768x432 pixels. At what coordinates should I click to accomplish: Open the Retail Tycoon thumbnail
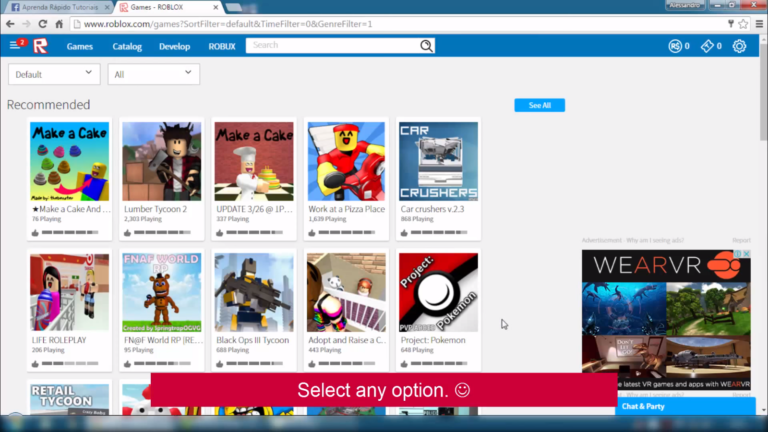(70, 399)
